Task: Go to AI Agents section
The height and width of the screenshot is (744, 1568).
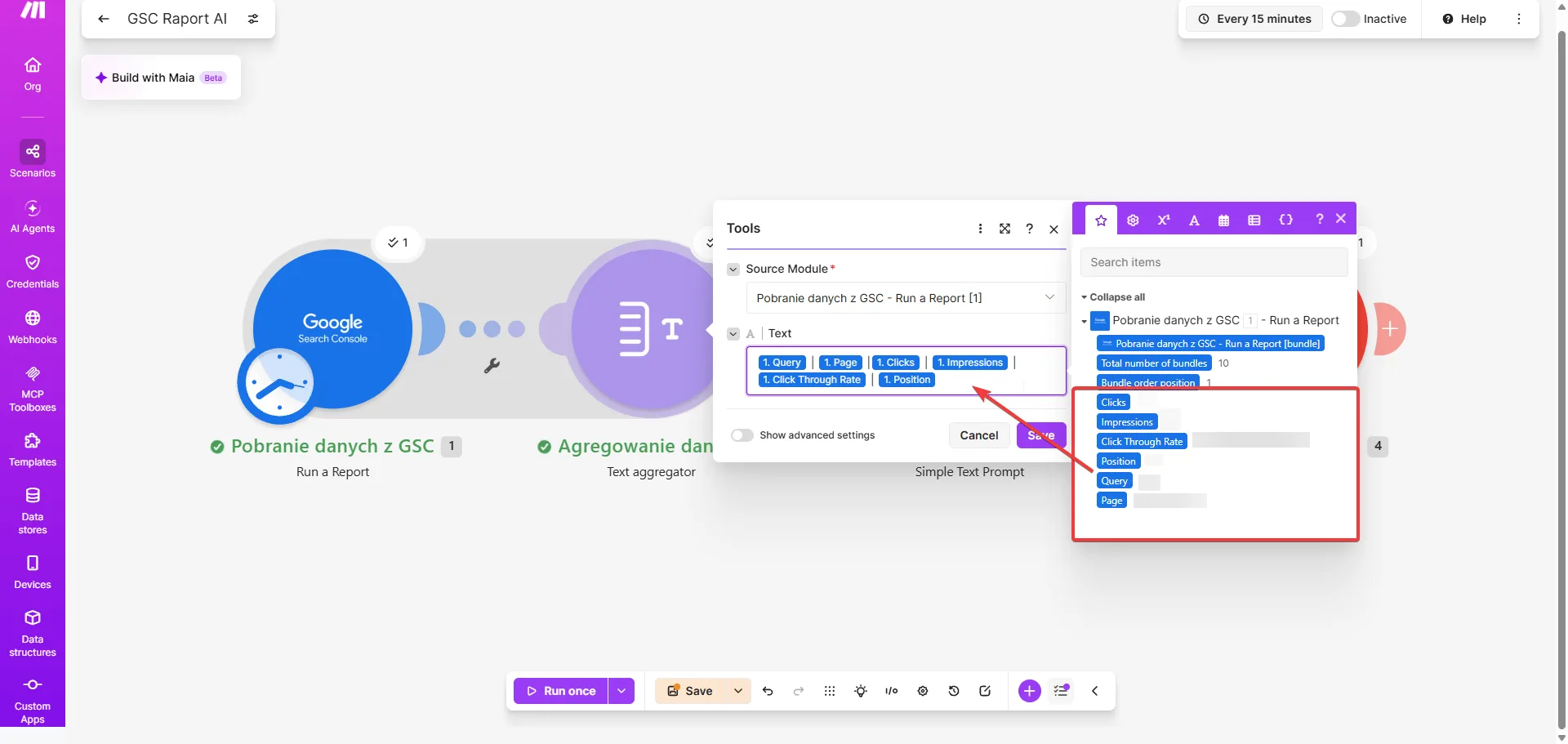Action: point(33,216)
